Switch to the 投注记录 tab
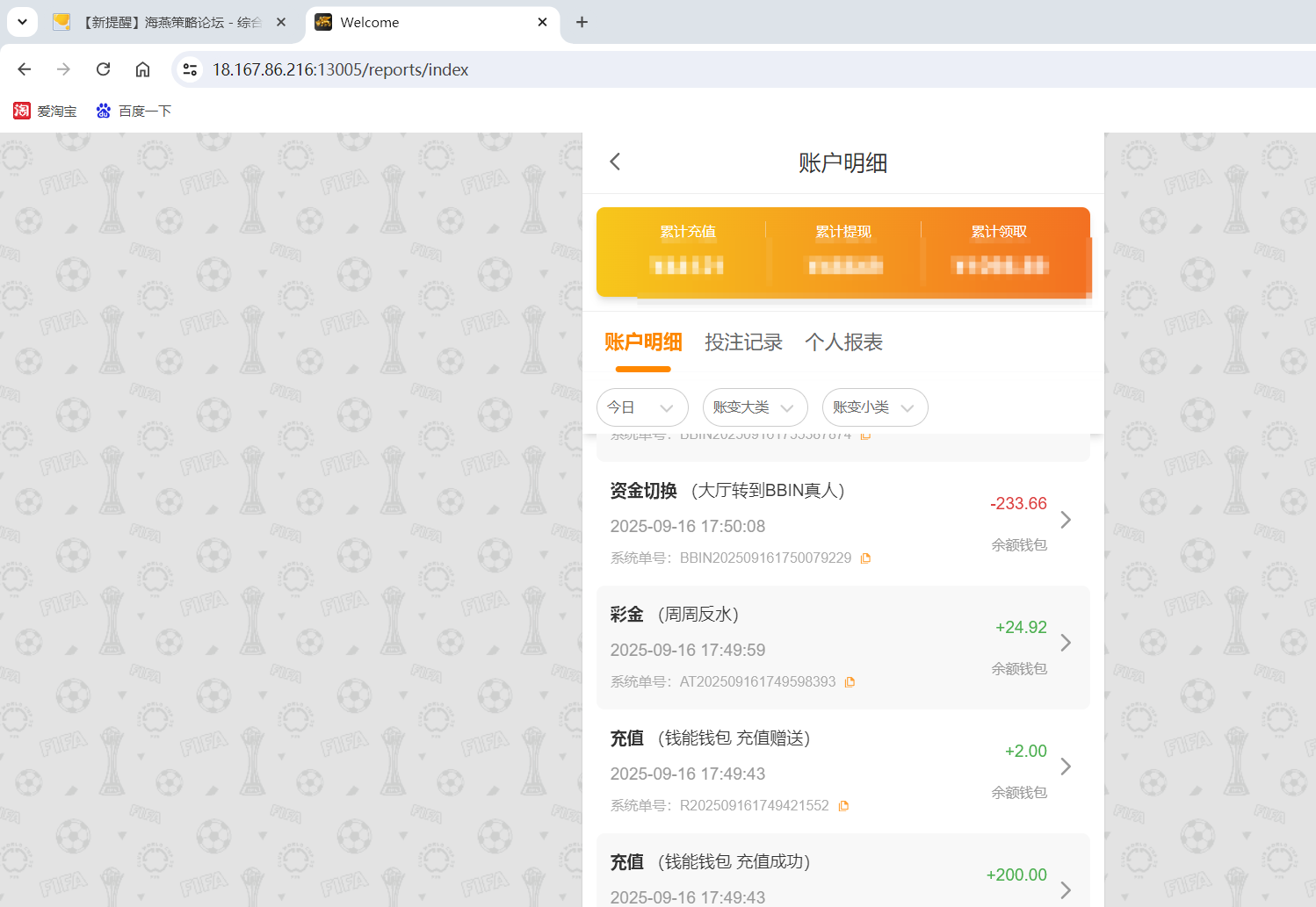 tap(743, 342)
